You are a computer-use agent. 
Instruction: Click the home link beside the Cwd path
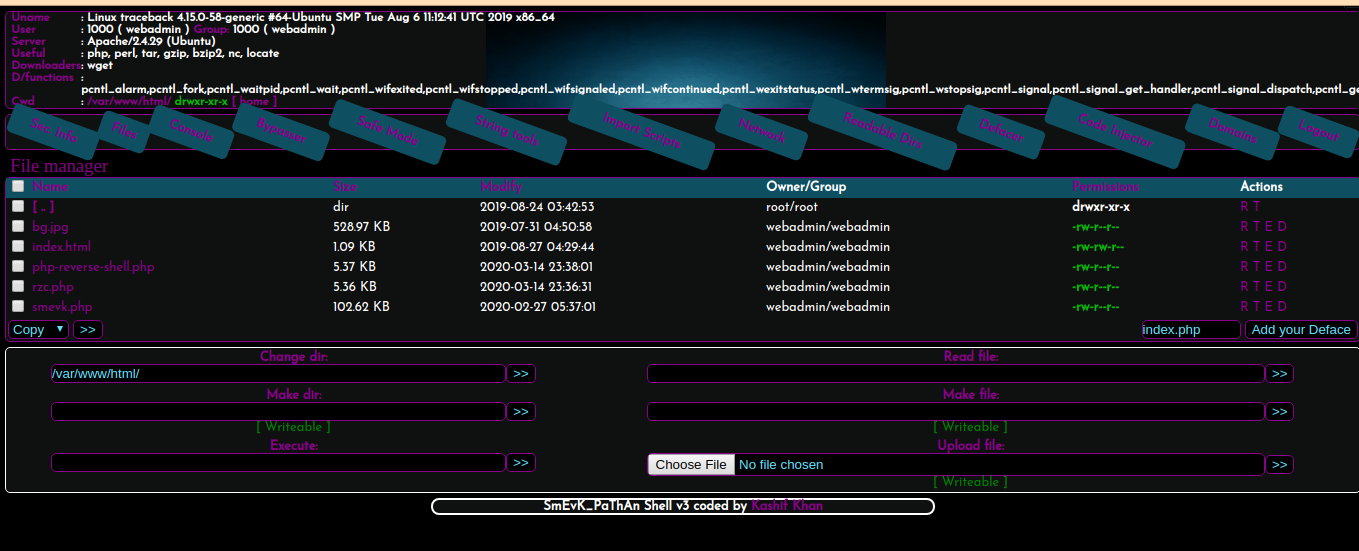[x=254, y=102]
